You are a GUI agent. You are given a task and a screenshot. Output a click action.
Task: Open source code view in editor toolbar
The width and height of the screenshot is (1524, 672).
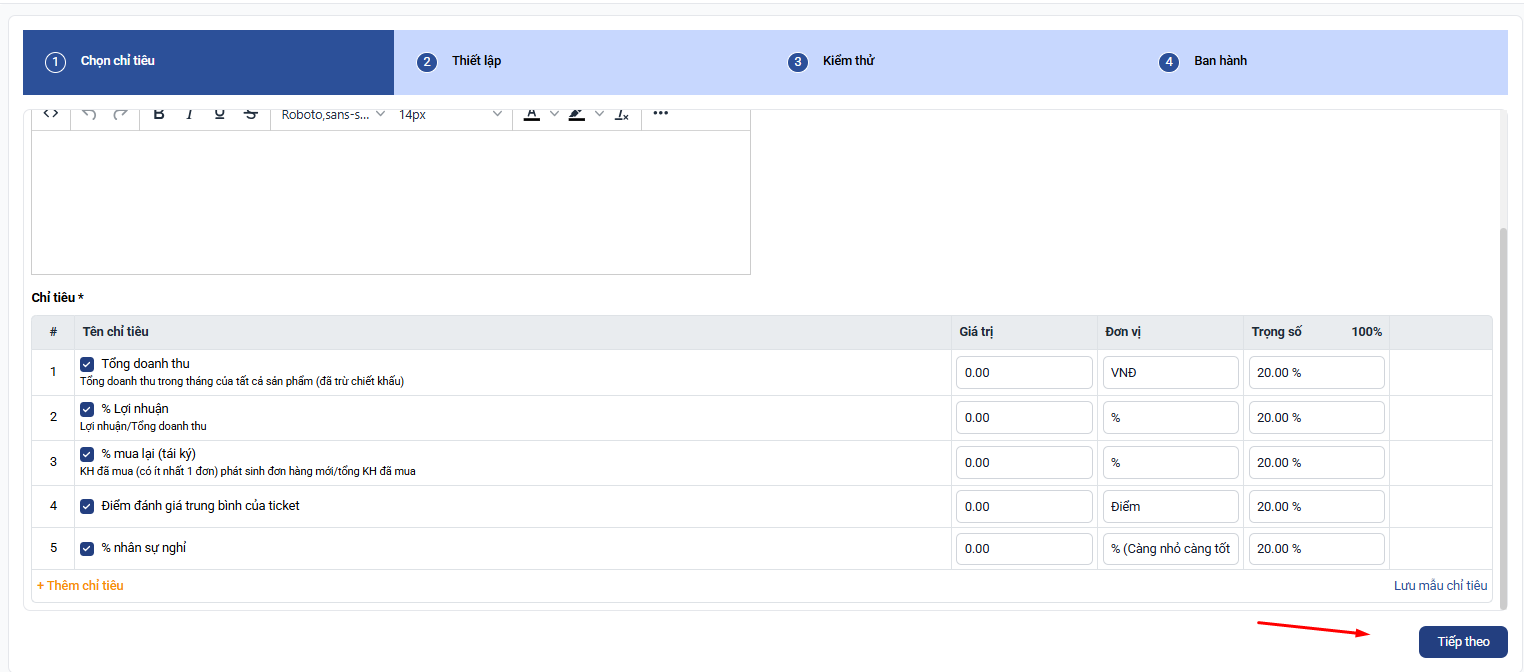click(x=51, y=114)
